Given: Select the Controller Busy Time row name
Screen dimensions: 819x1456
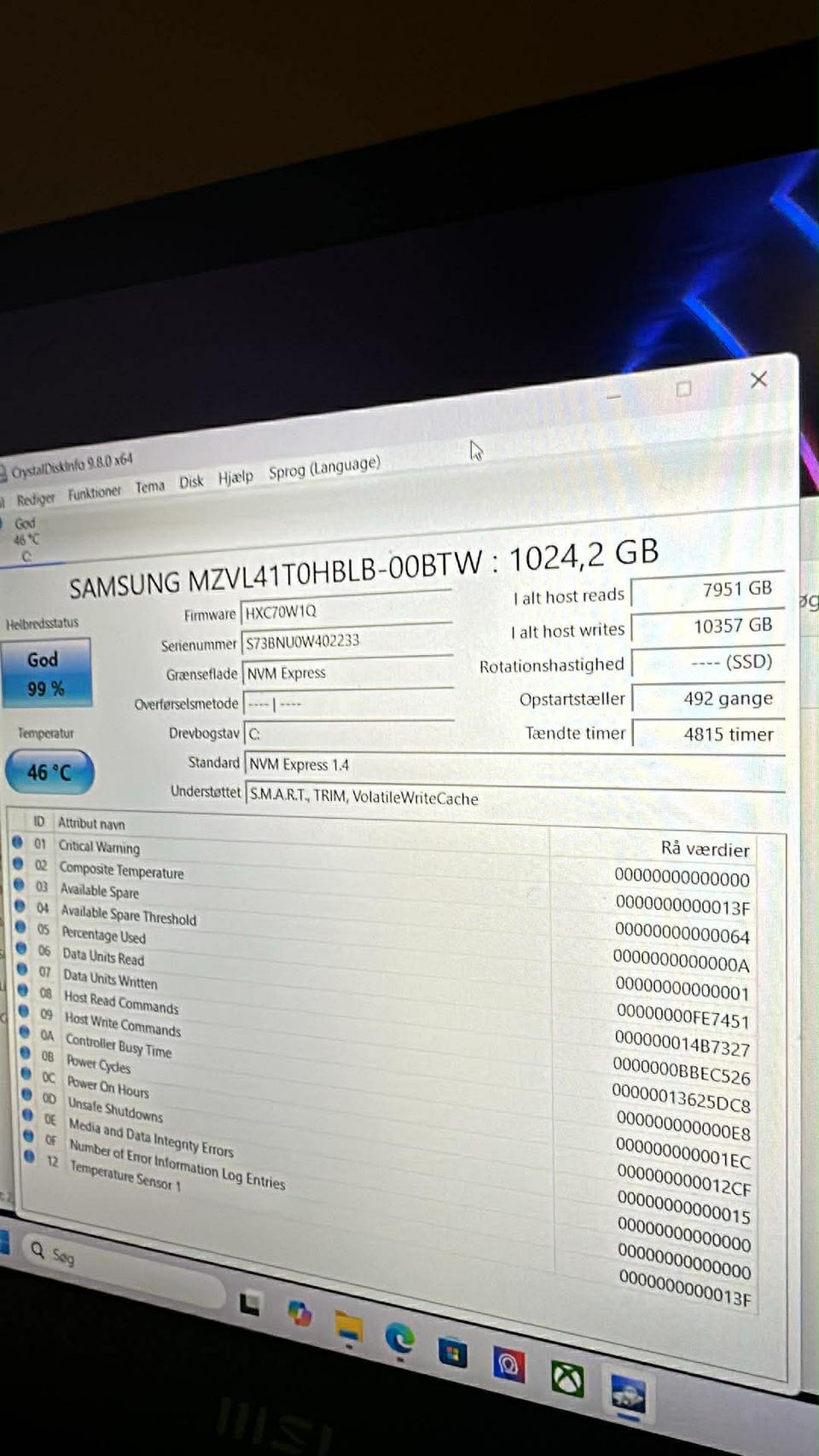Looking at the screenshot, I should 119,1046.
